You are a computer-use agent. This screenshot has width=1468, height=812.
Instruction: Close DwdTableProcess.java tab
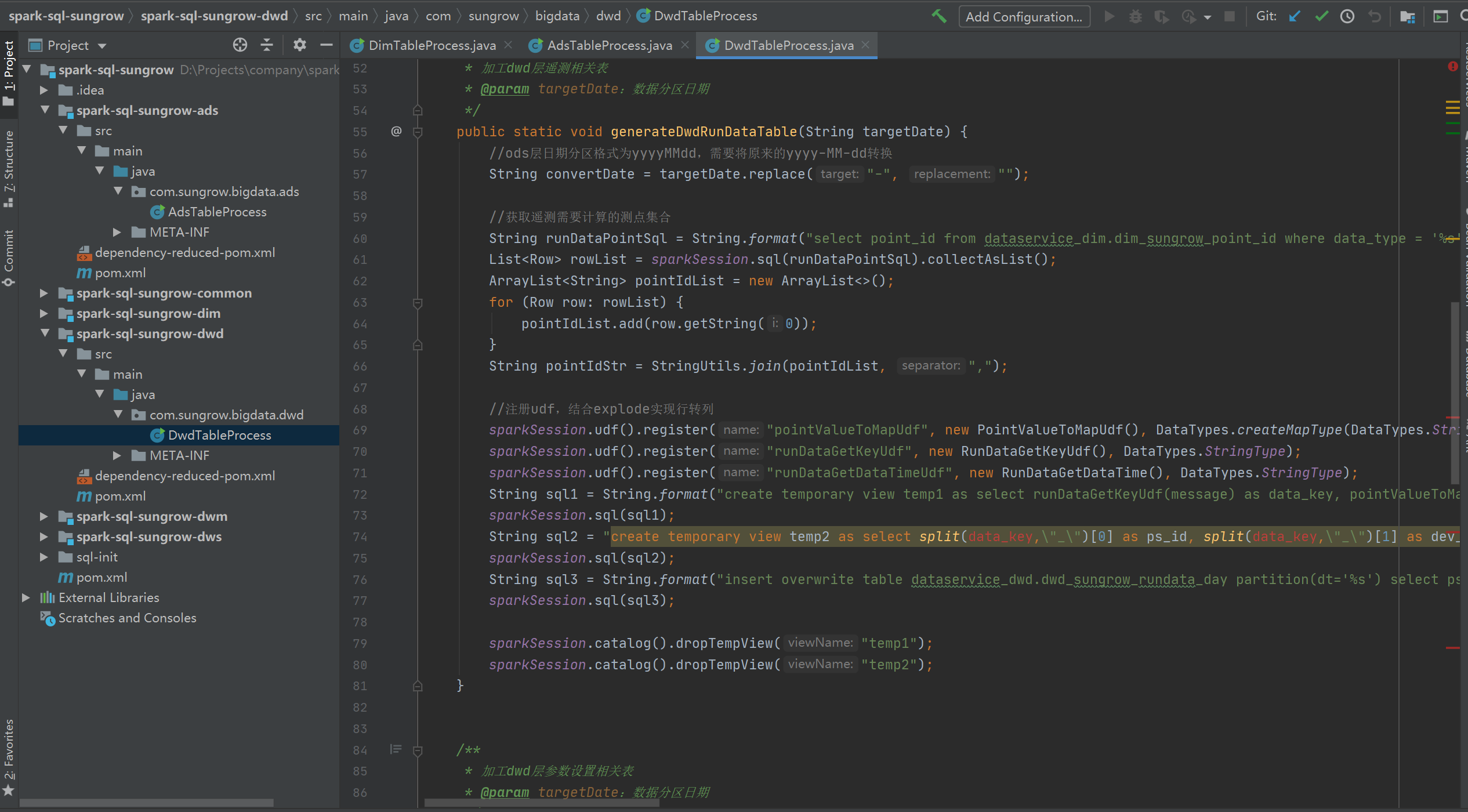click(x=865, y=45)
